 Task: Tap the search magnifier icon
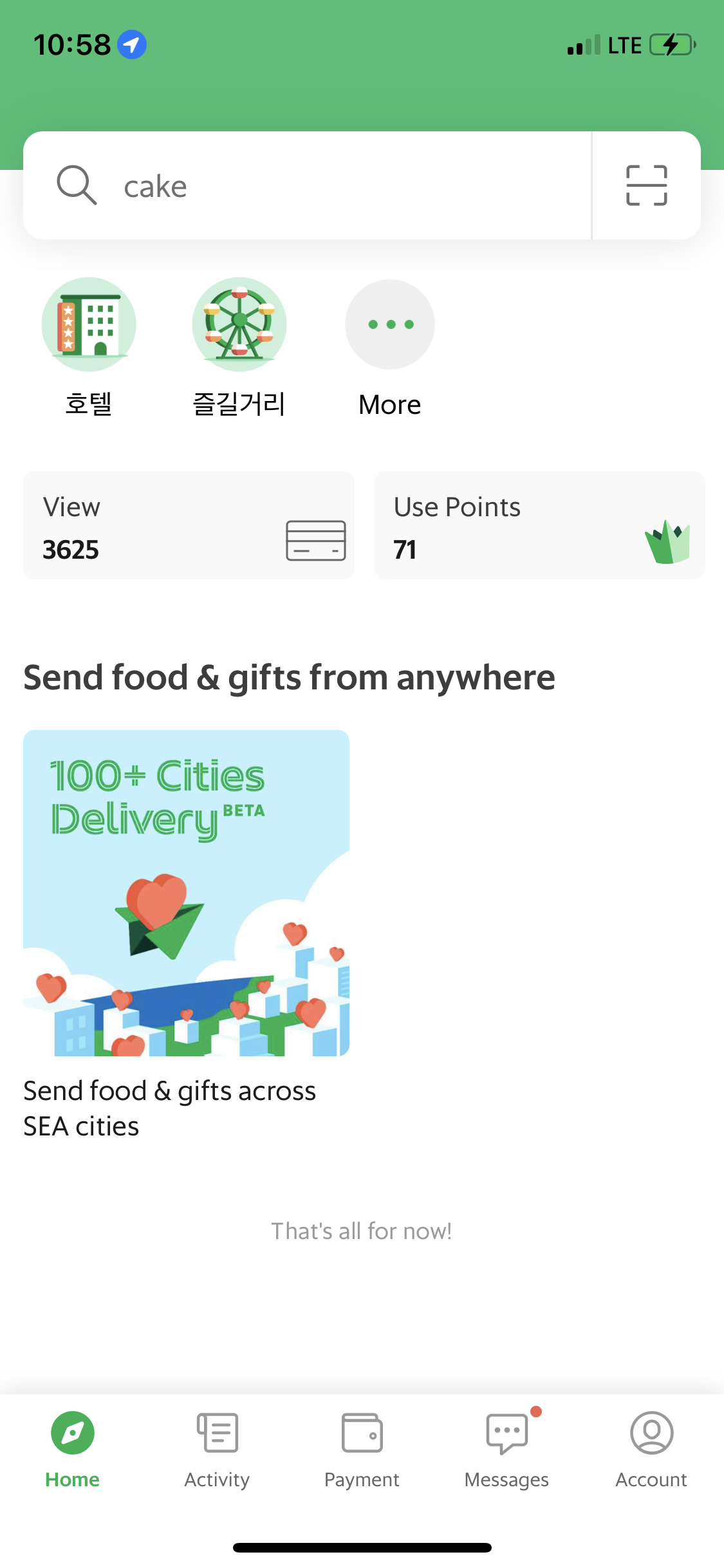tap(77, 185)
